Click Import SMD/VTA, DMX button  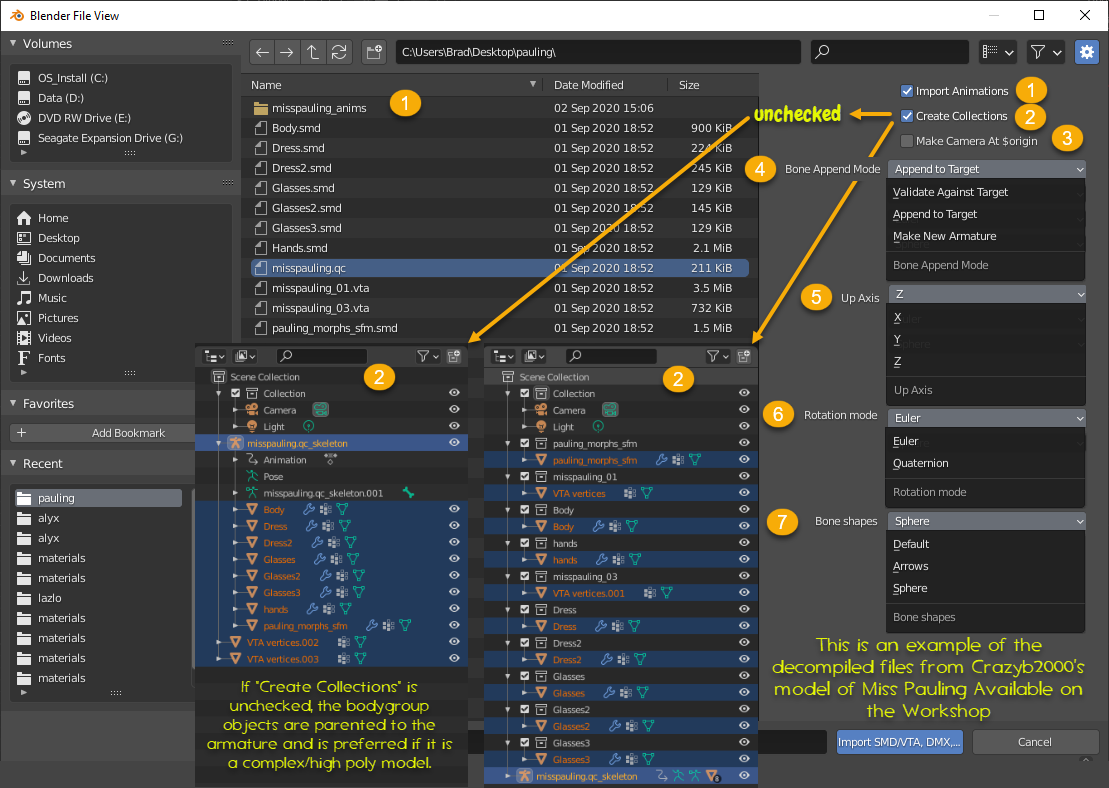click(x=900, y=742)
